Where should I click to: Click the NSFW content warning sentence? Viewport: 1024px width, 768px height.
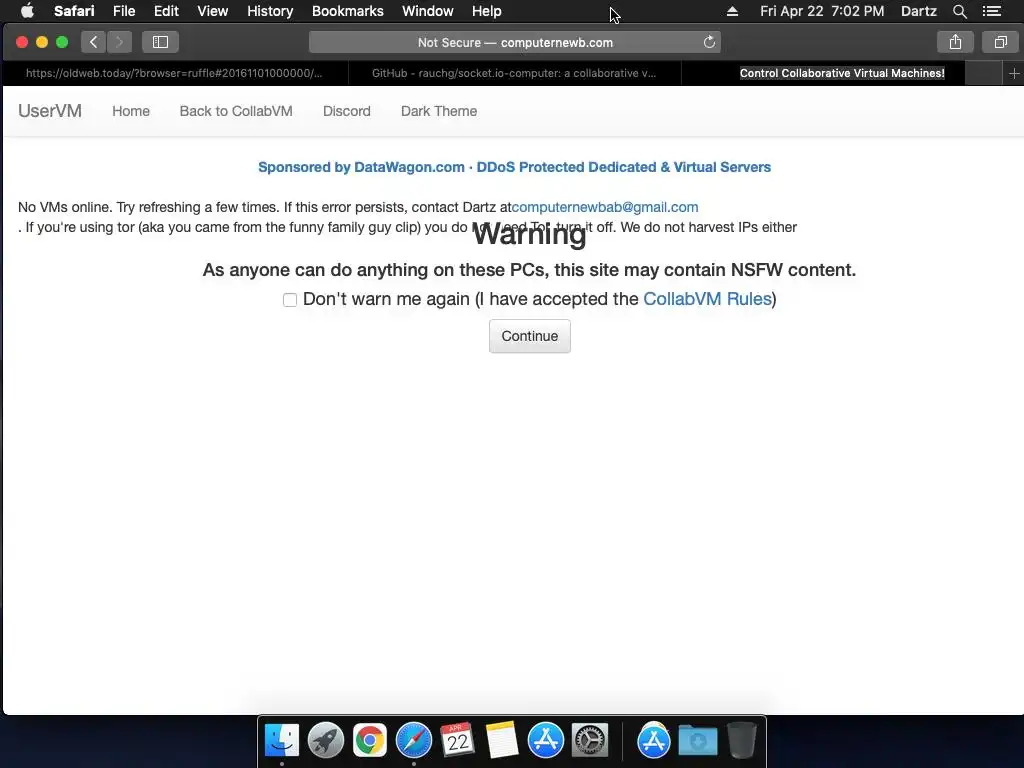[529, 270]
